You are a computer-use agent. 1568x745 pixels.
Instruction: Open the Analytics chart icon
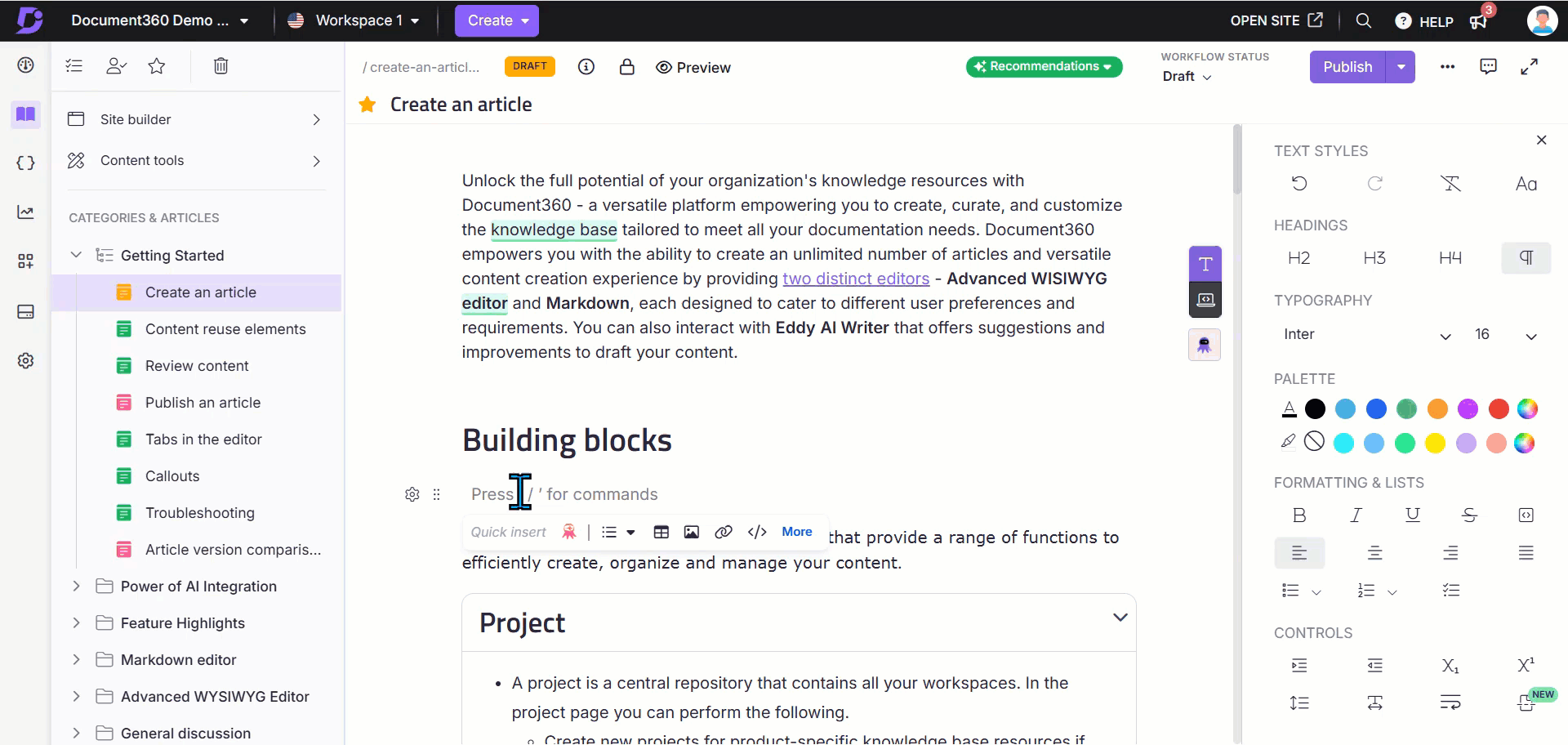pos(26,212)
